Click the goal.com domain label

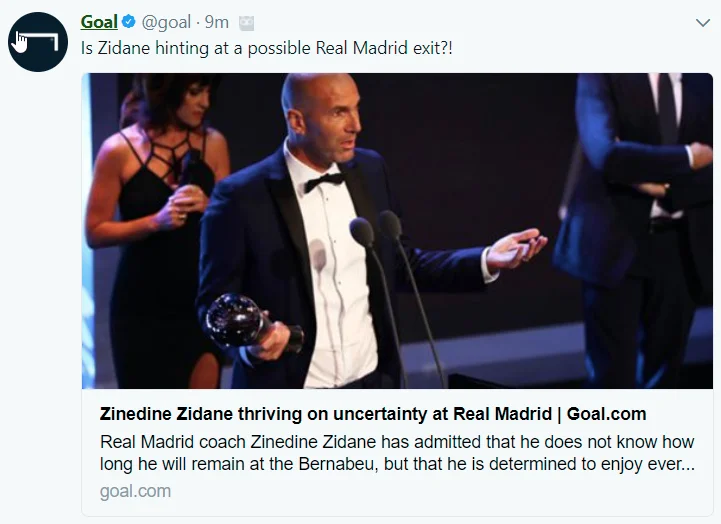[135, 491]
